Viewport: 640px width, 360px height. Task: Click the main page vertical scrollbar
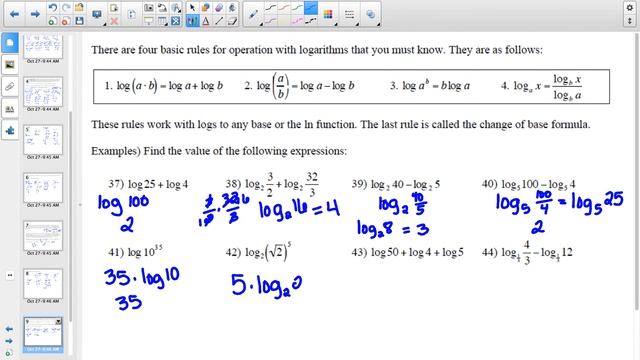[x=636, y=171]
